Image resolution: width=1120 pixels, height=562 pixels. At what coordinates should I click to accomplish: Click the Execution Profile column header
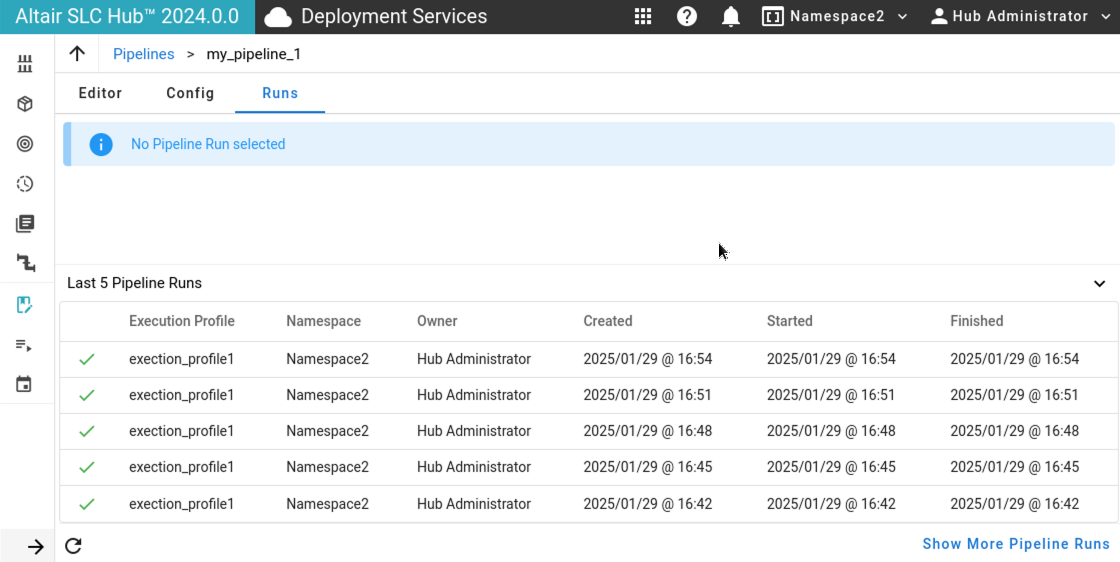coord(181,321)
